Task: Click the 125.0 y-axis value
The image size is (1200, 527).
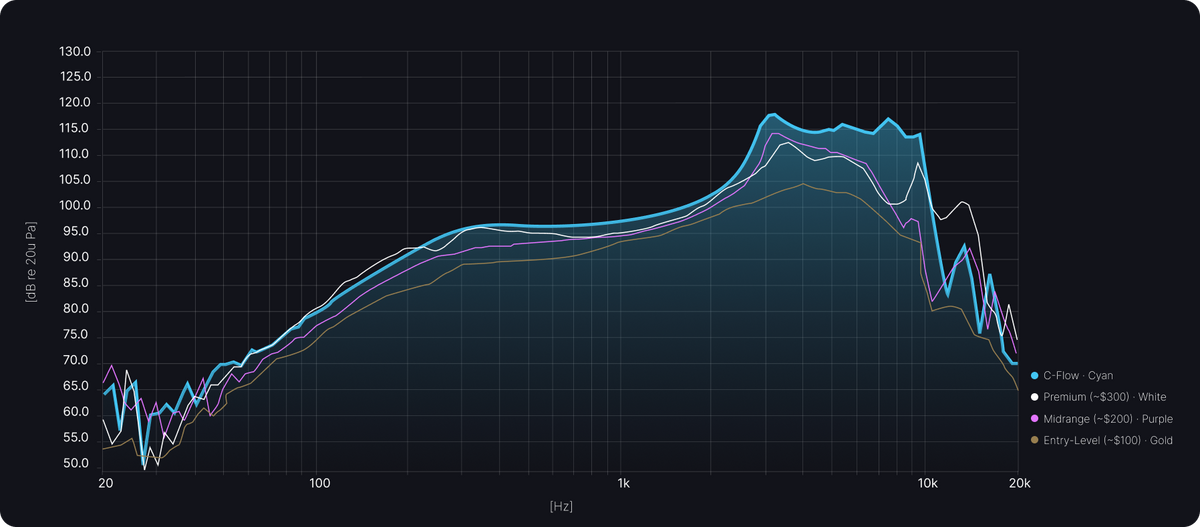Action: tap(75, 77)
